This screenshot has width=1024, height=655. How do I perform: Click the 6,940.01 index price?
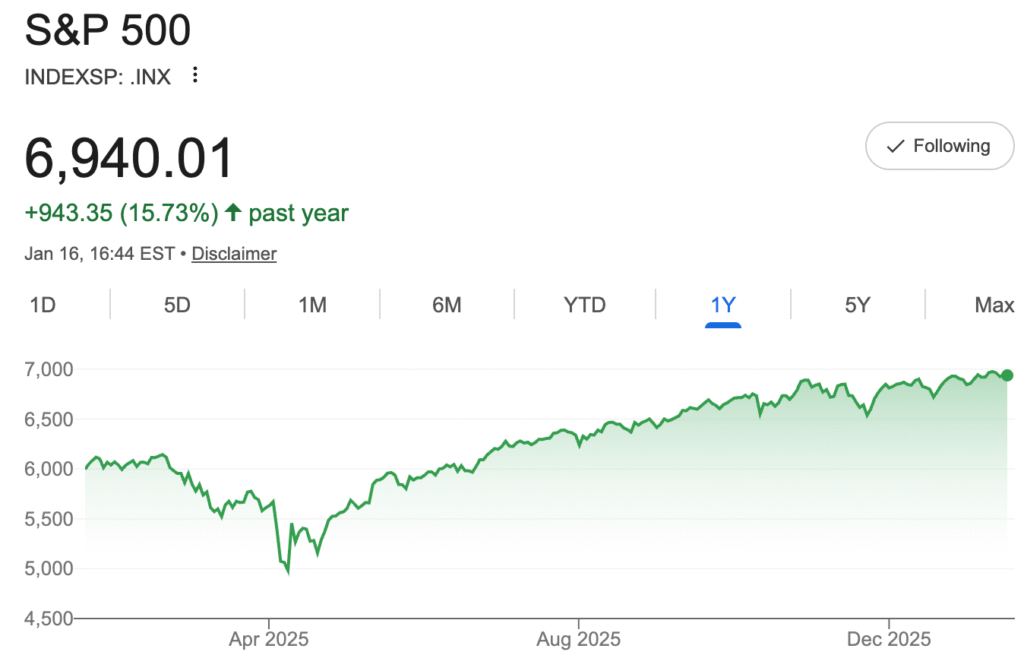(x=129, y=159)
